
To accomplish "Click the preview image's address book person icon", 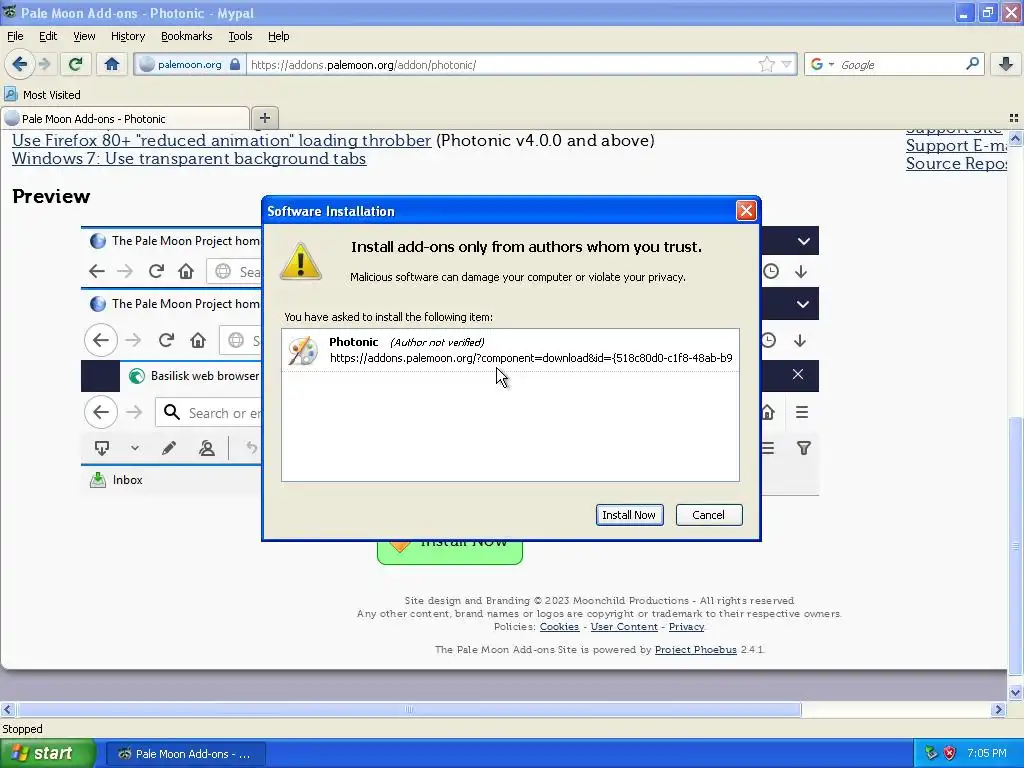I will coord(207,448).
